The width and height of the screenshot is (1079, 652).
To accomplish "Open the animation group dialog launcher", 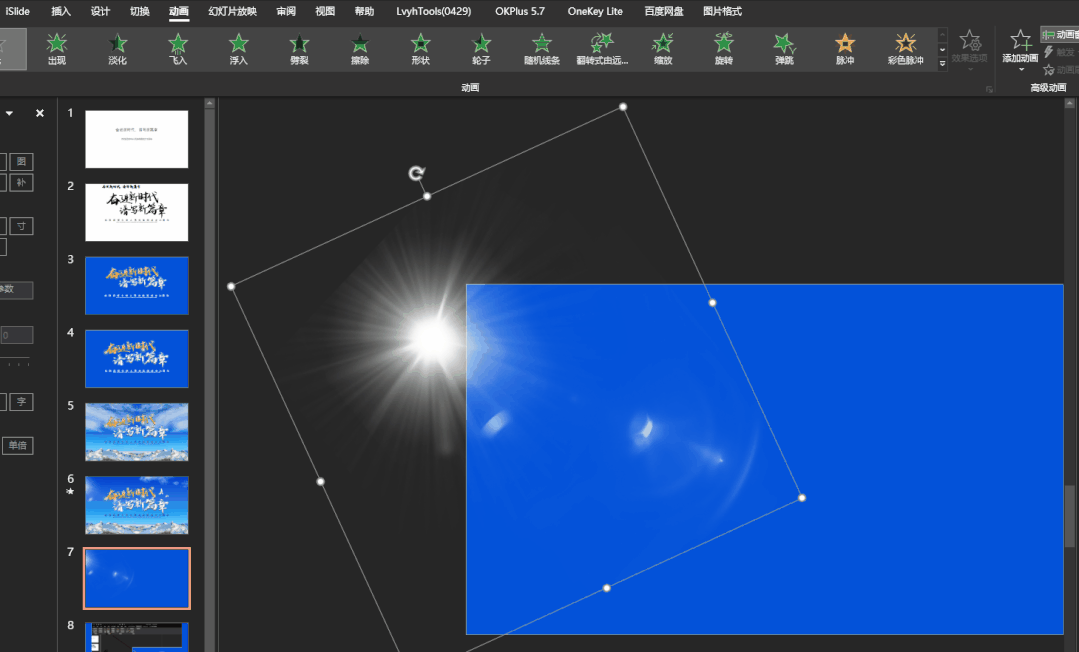I will pyautogui.click(x=990, y=89).
